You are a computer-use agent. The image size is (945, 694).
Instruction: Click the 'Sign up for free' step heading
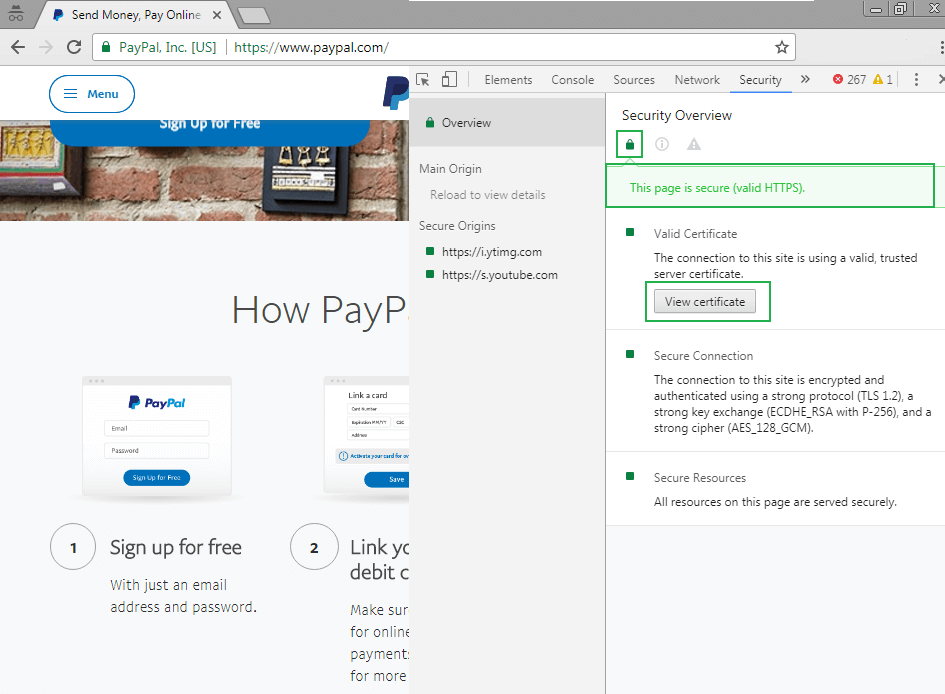click(175, 547)
